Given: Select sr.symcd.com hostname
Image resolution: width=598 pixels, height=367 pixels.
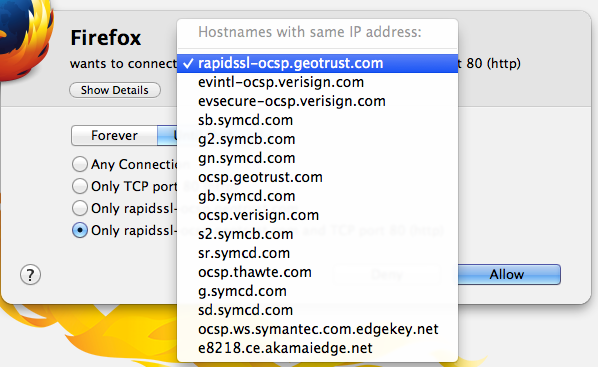Looking at the screenshot, I should coord(317,253).
